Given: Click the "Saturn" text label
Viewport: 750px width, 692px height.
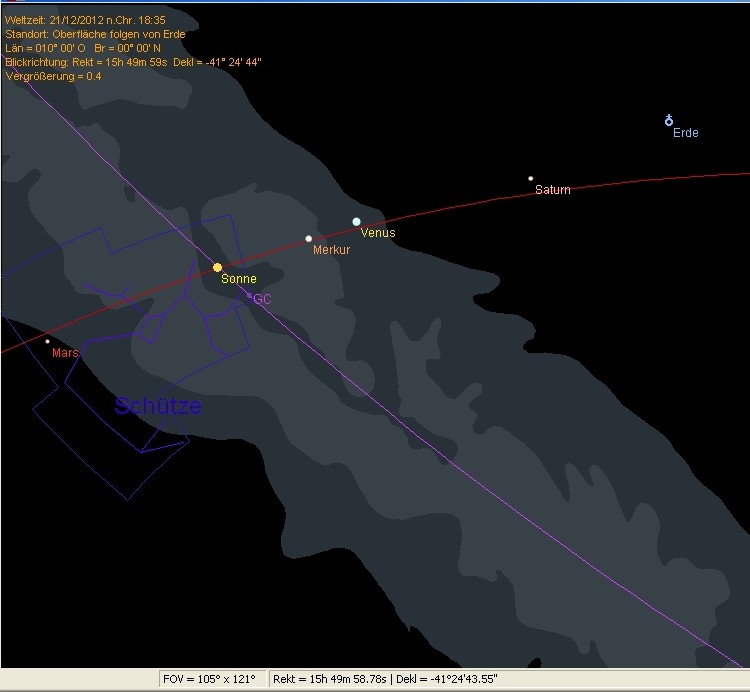Looking at the screenshot, I should click(552, 190).
